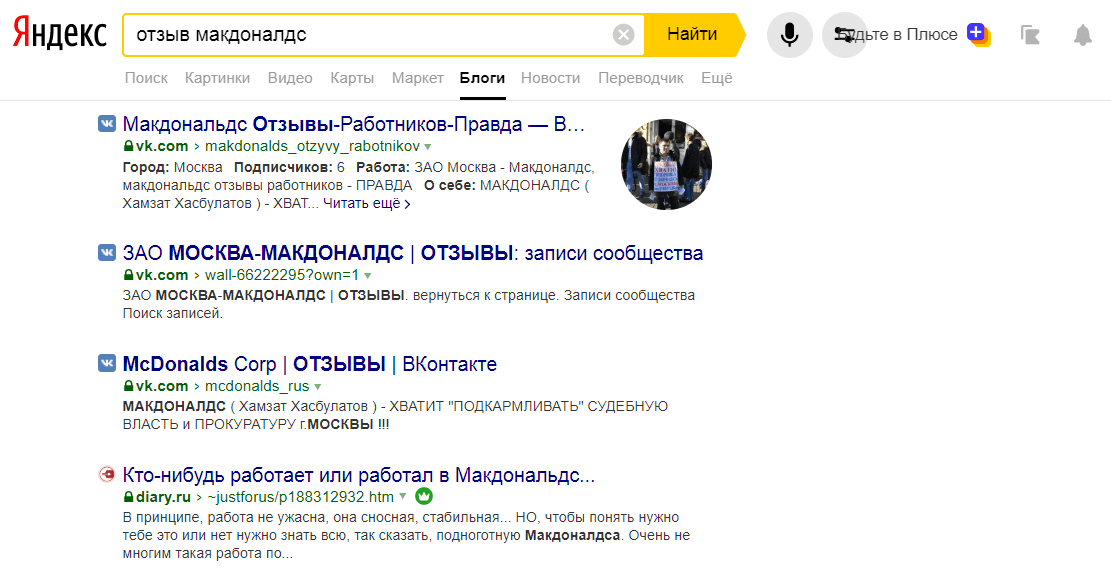
Task: Click "Читать ещё" link in first result
Action: [x=367, y=203]
